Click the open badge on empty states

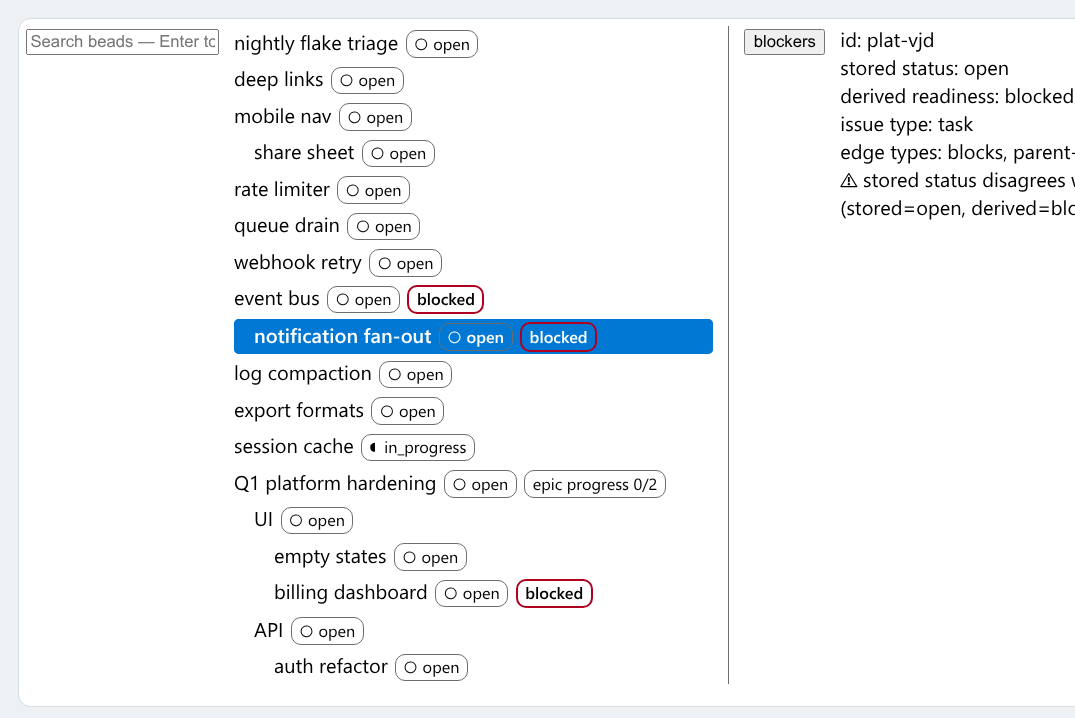[431, 558]
